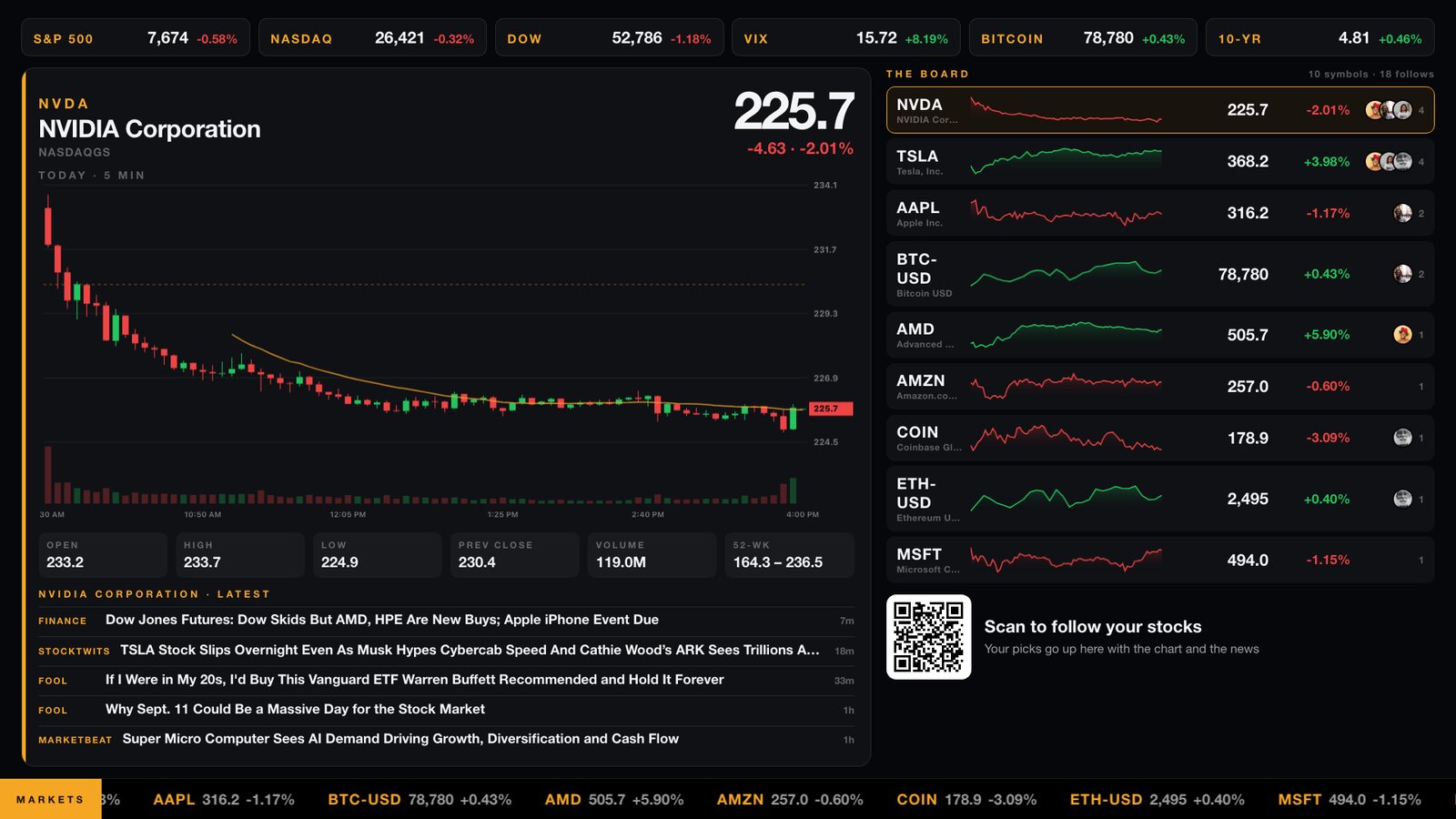Click the volume bars under the chart
The height and width of the screenshot is (819, 1456).
coord(421,476)
